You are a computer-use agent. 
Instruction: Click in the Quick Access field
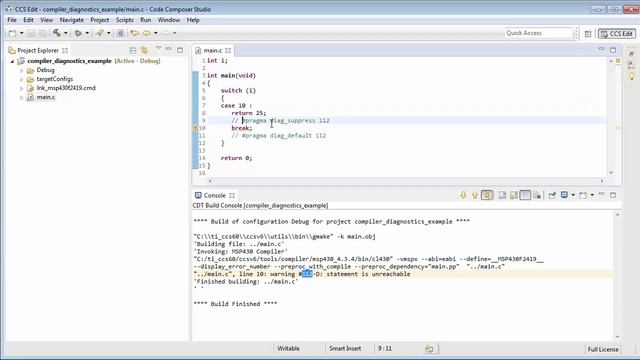(x=539, y=33)
